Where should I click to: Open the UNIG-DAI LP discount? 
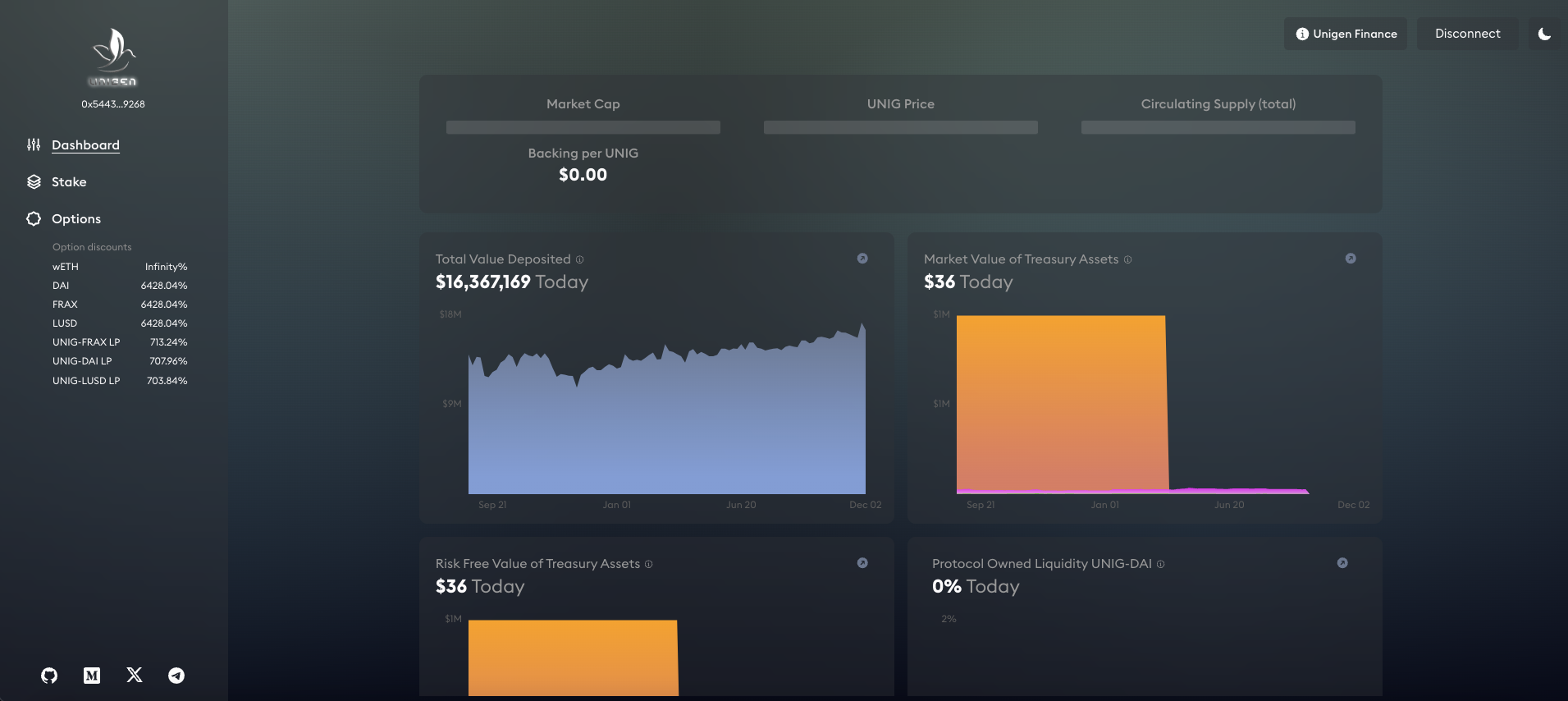pyautogui.click(x=120, y=361)
